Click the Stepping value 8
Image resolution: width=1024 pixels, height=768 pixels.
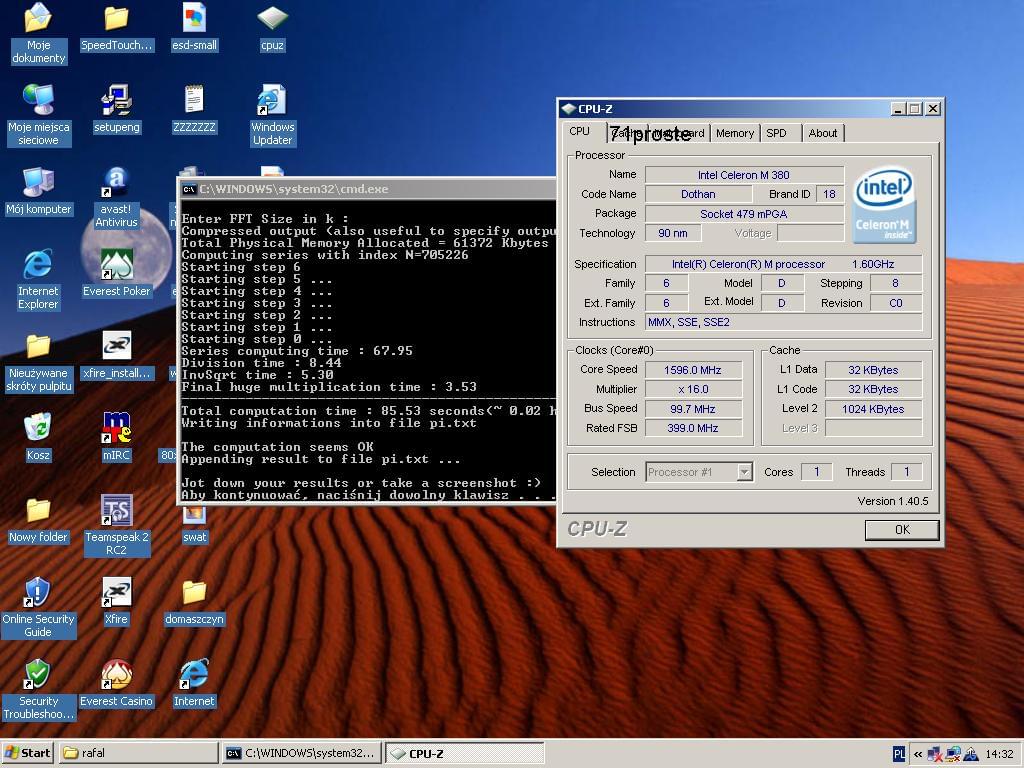(x=895, y=283)
